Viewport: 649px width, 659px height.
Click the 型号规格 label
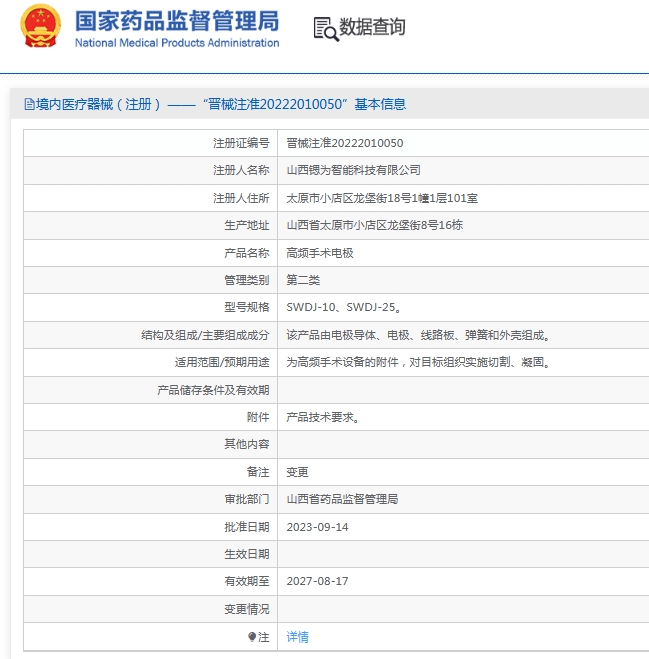pos(247,307)
